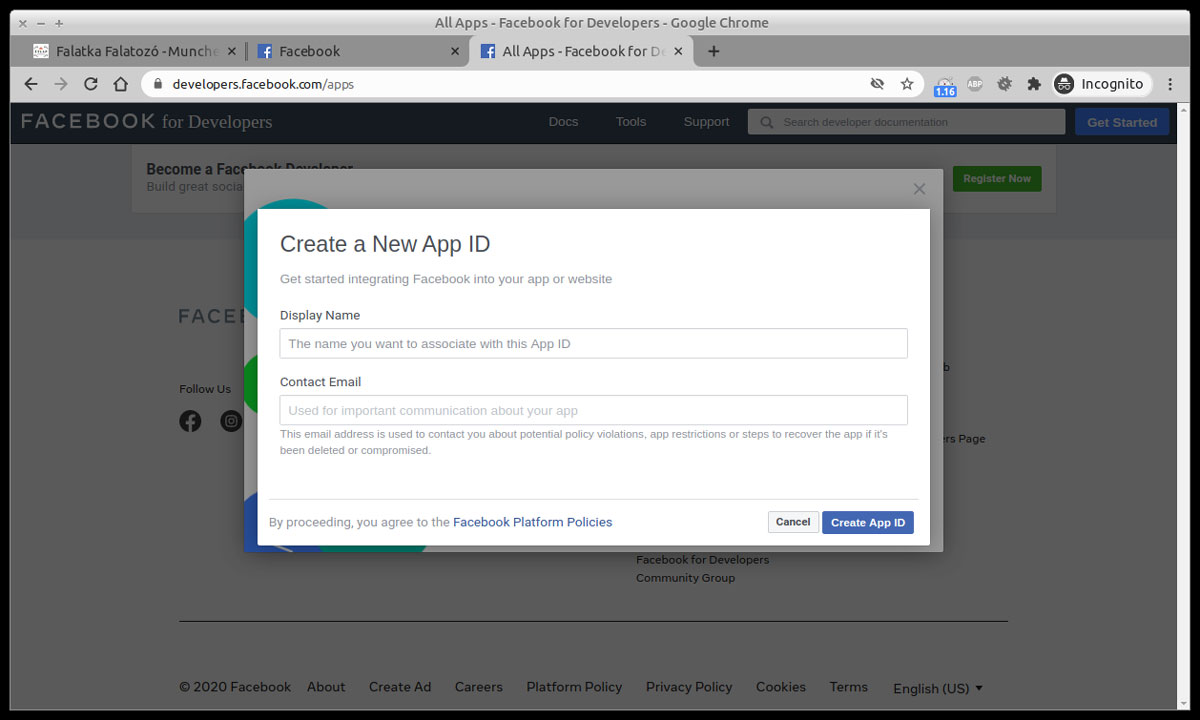
Task: Bookmark this page with the star icon
Action: pos(907,84)
